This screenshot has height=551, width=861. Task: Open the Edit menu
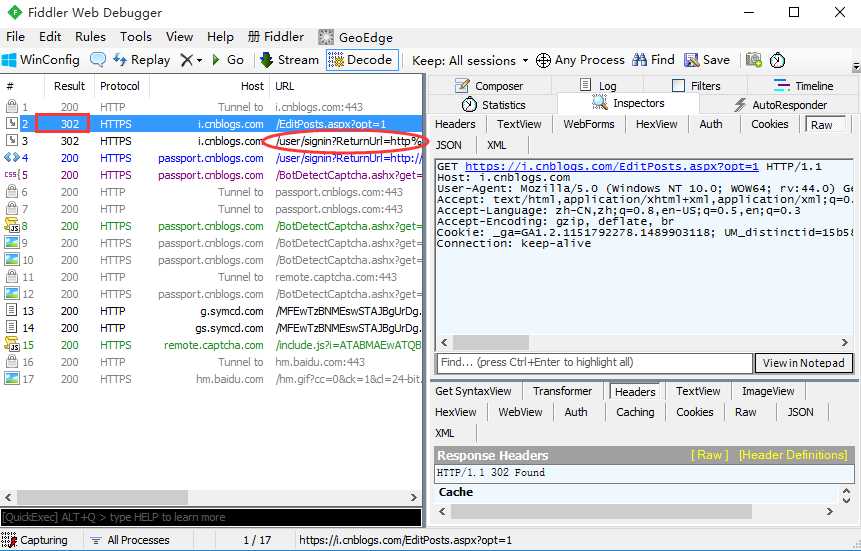pyautogui.click(x=50, y=37)
